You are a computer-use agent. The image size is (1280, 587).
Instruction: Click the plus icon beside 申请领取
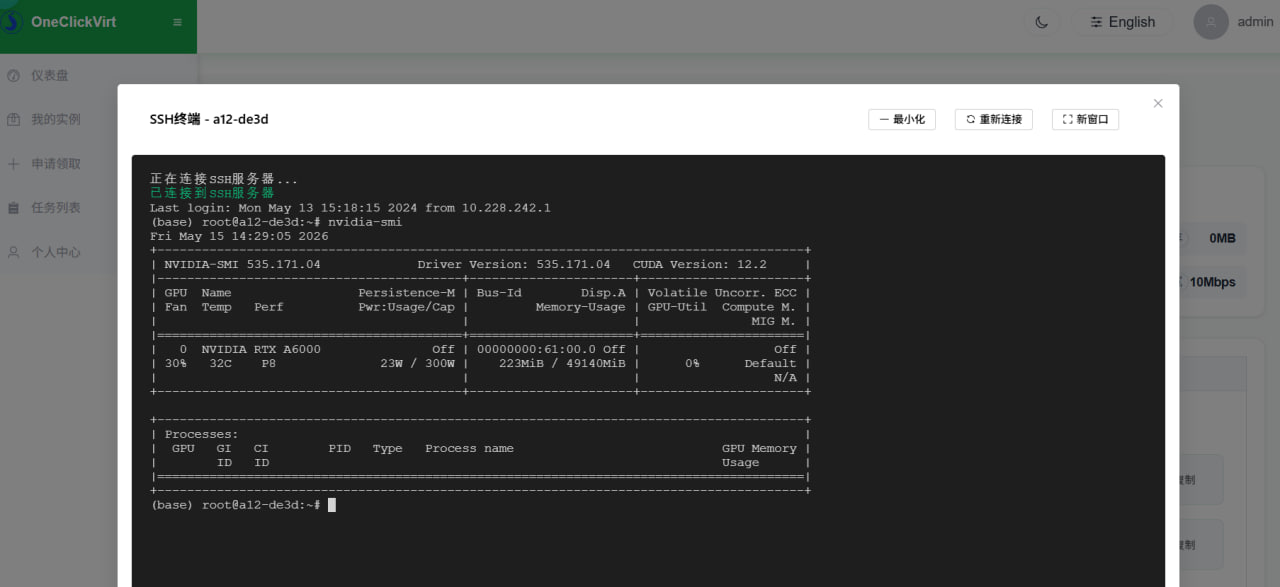tap(13, 164)
